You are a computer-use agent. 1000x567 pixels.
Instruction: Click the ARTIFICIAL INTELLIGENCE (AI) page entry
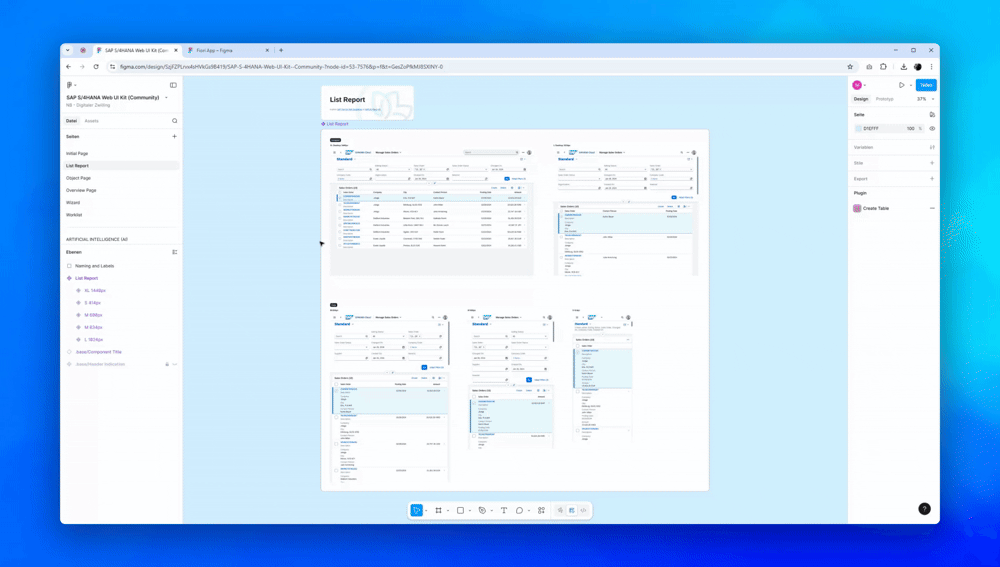pos(97,239)
